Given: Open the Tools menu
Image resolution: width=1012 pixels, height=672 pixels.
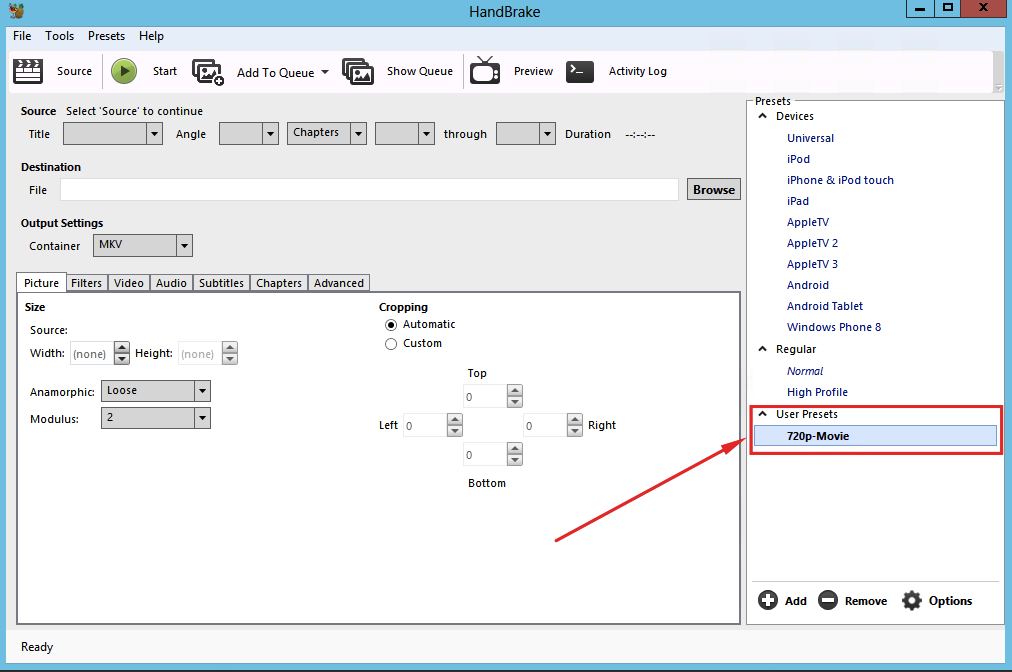Looking at the screenshot, I should [x=59, y=36].
